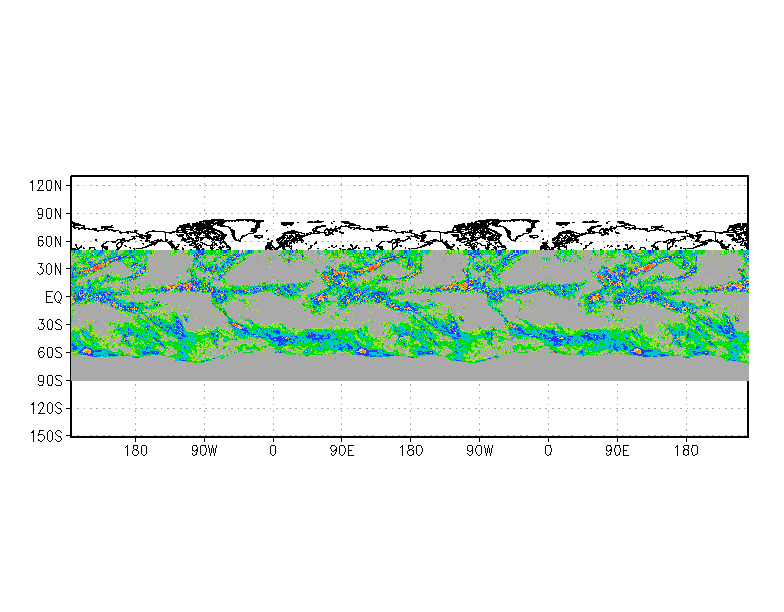Image resolution: width=784 pixels, height=612 pixels.
Task: Click the first 90W longitude label from left
Action: pos(205,451)
